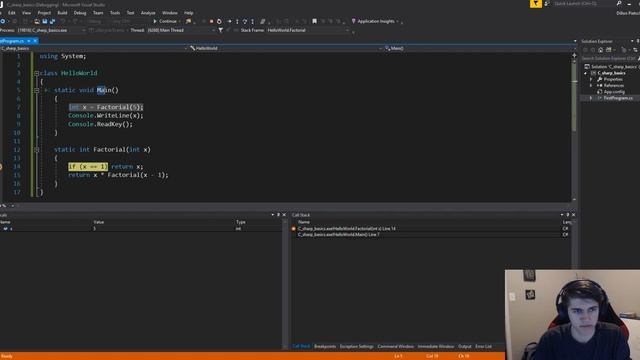Viewport: 640px width, 360px height.
Task: Click the current frame marker in Call Stack
Action: (293, 229)
